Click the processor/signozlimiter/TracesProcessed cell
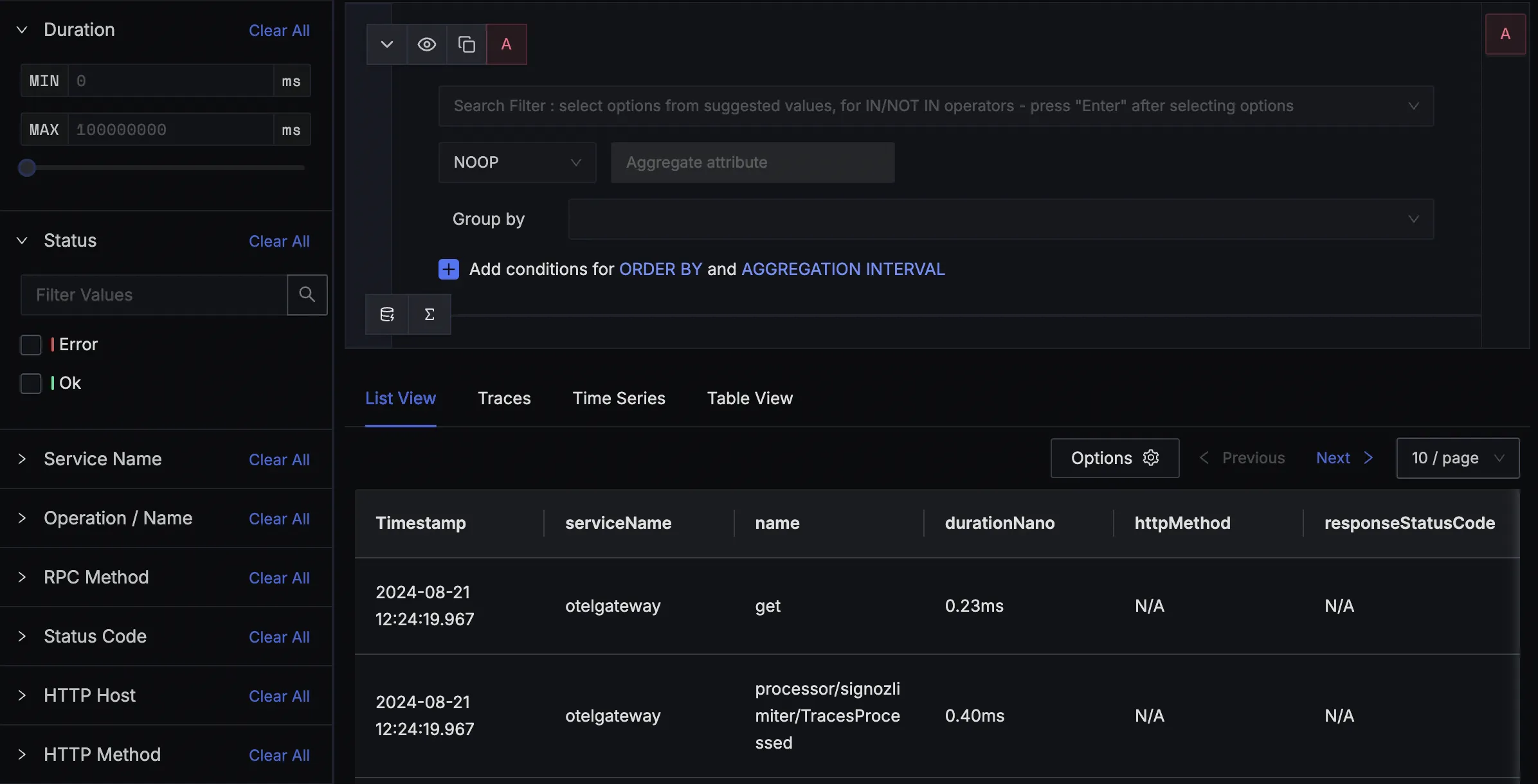This screenshot has width=1538, height=784. [x=828, y=716]
